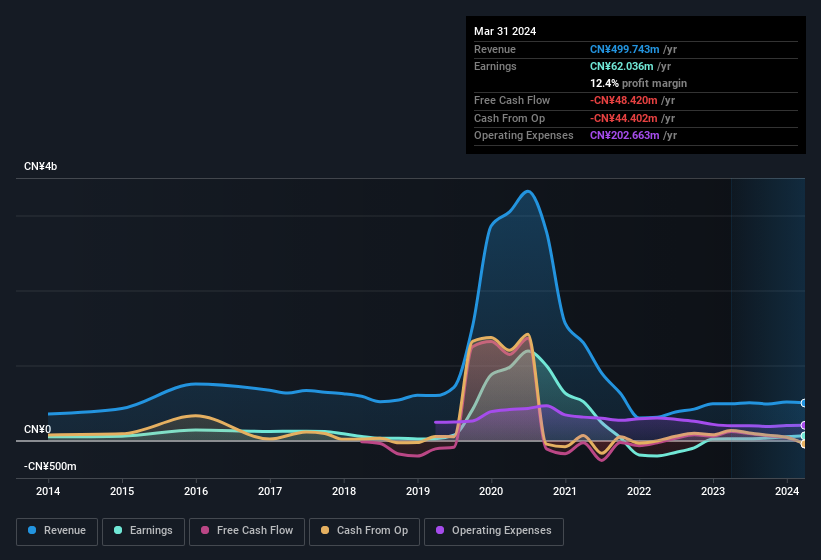821x560 pixels.
Task: Toggle the Cash From Op legend button
Action: pos(364,531)
